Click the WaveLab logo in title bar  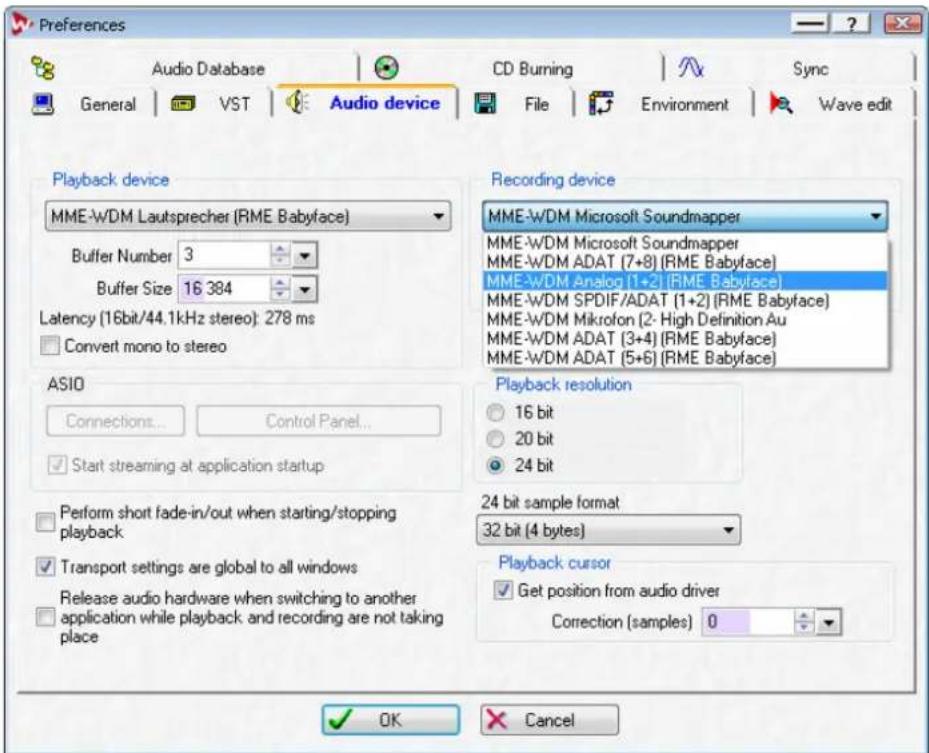tap(21, 25)
